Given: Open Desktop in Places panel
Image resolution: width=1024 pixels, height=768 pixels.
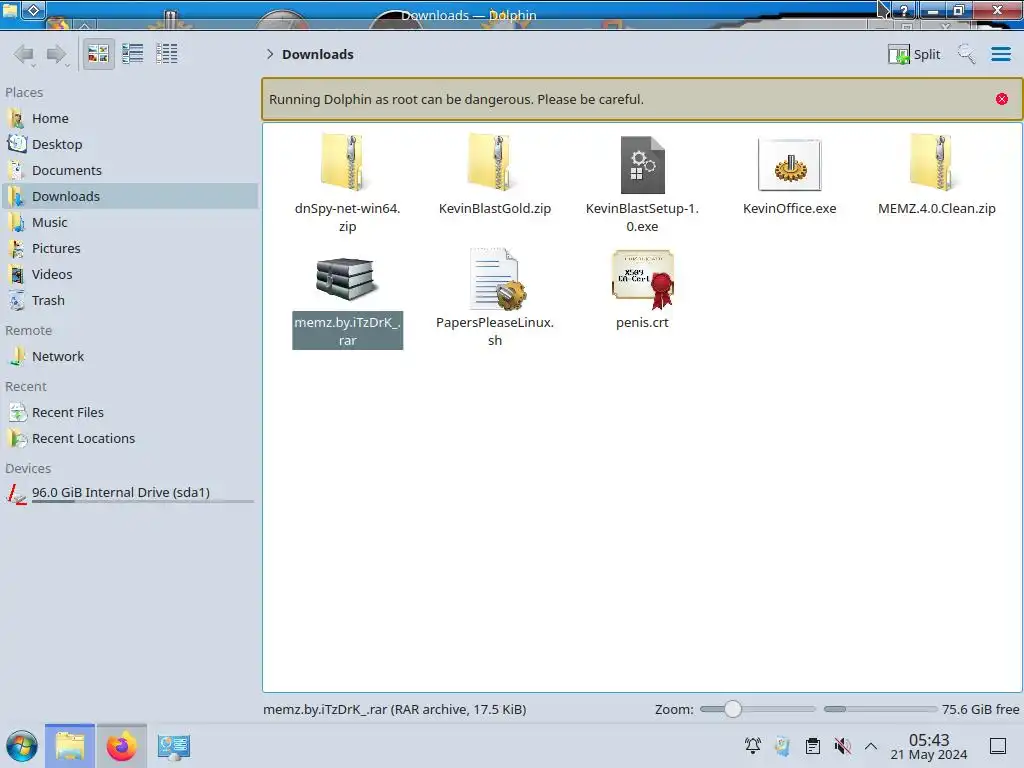Looking at the screenshot, I should 129,144.
